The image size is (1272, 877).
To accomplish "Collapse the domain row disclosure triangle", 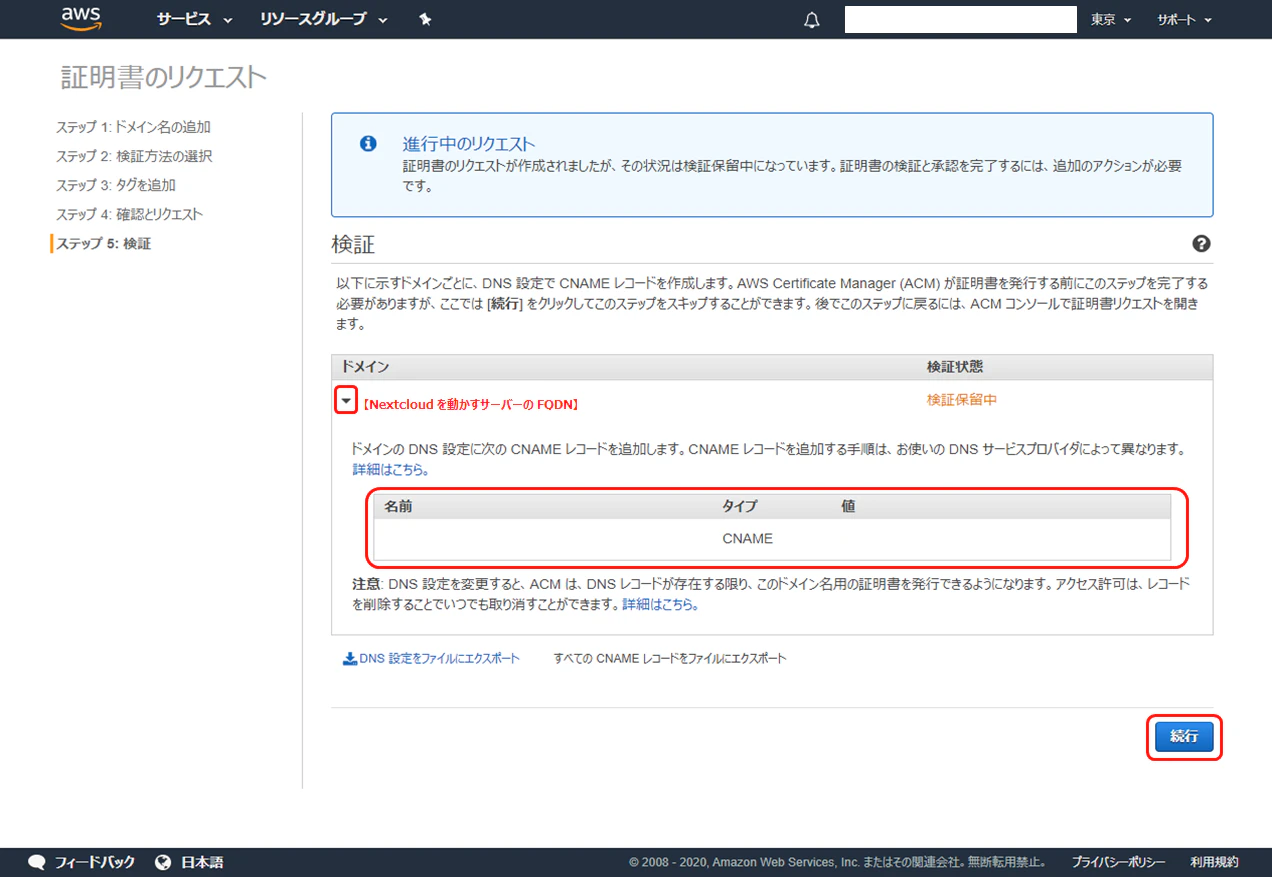I will pos(345,401).
